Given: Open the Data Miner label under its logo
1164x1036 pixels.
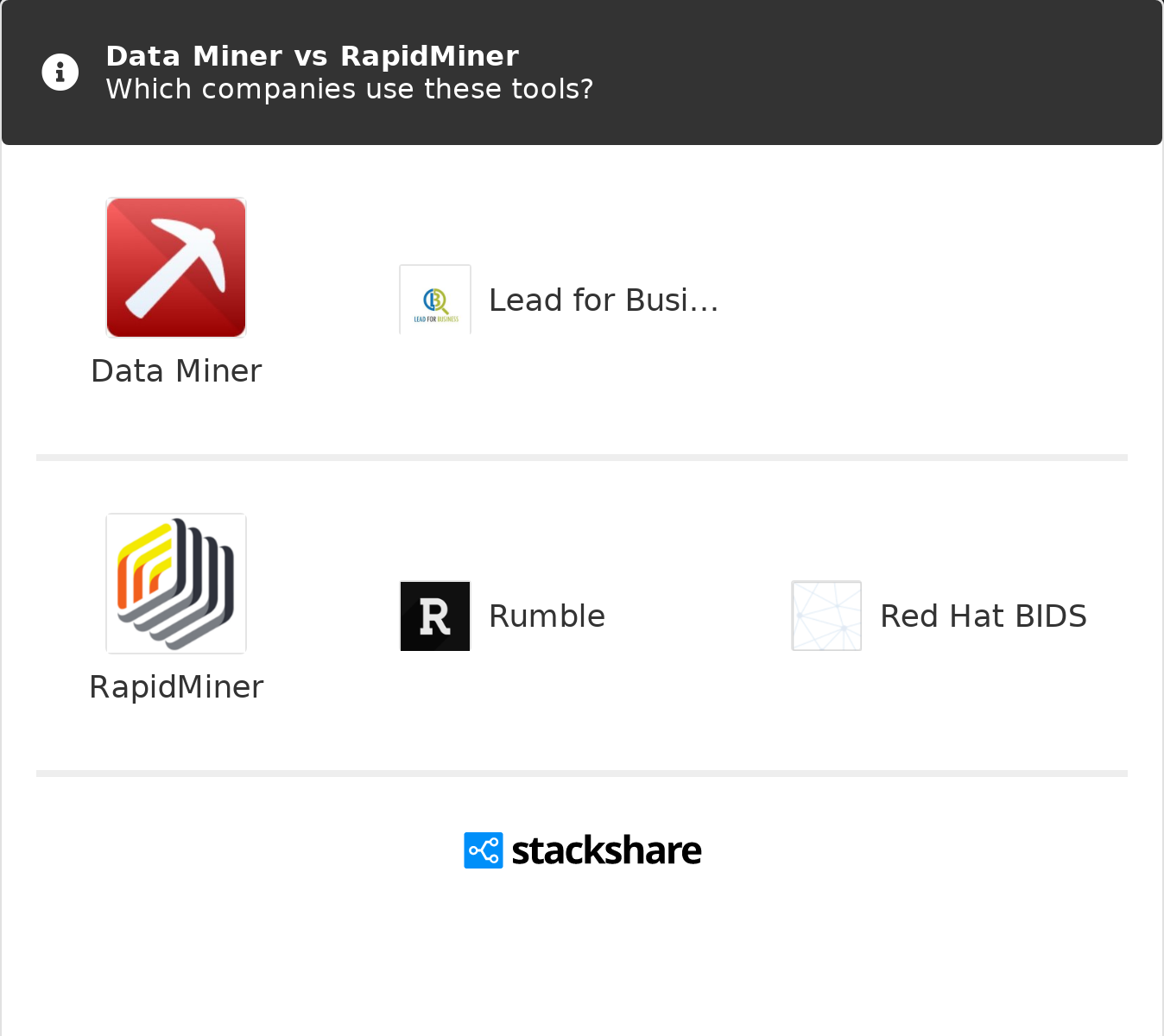Looking at the screenshot, I should 176,371.
